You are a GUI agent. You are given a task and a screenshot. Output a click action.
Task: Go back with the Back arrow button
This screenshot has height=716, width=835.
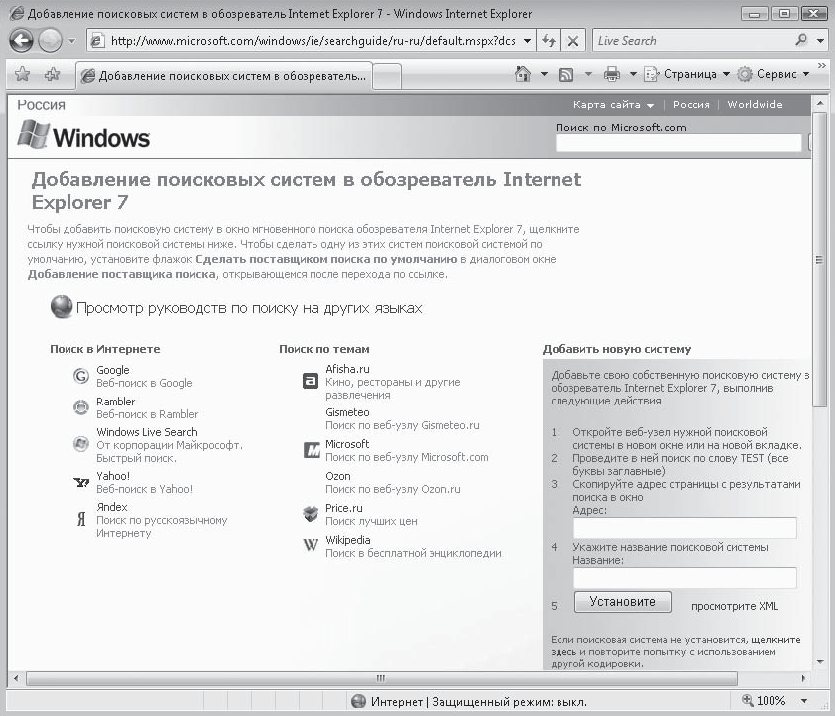click(x=21, y=40)
